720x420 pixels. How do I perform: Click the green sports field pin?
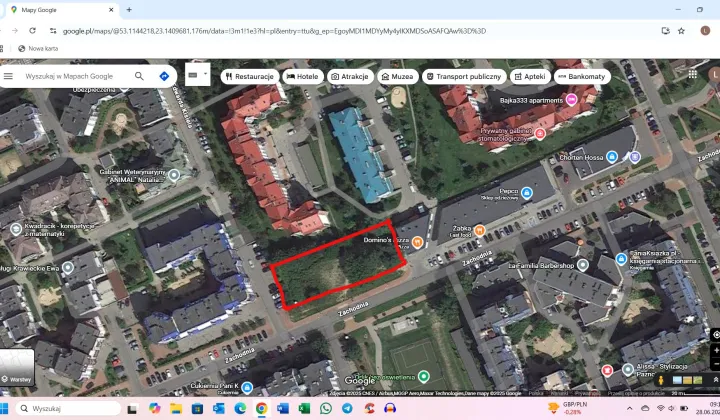tap(424, 377)
